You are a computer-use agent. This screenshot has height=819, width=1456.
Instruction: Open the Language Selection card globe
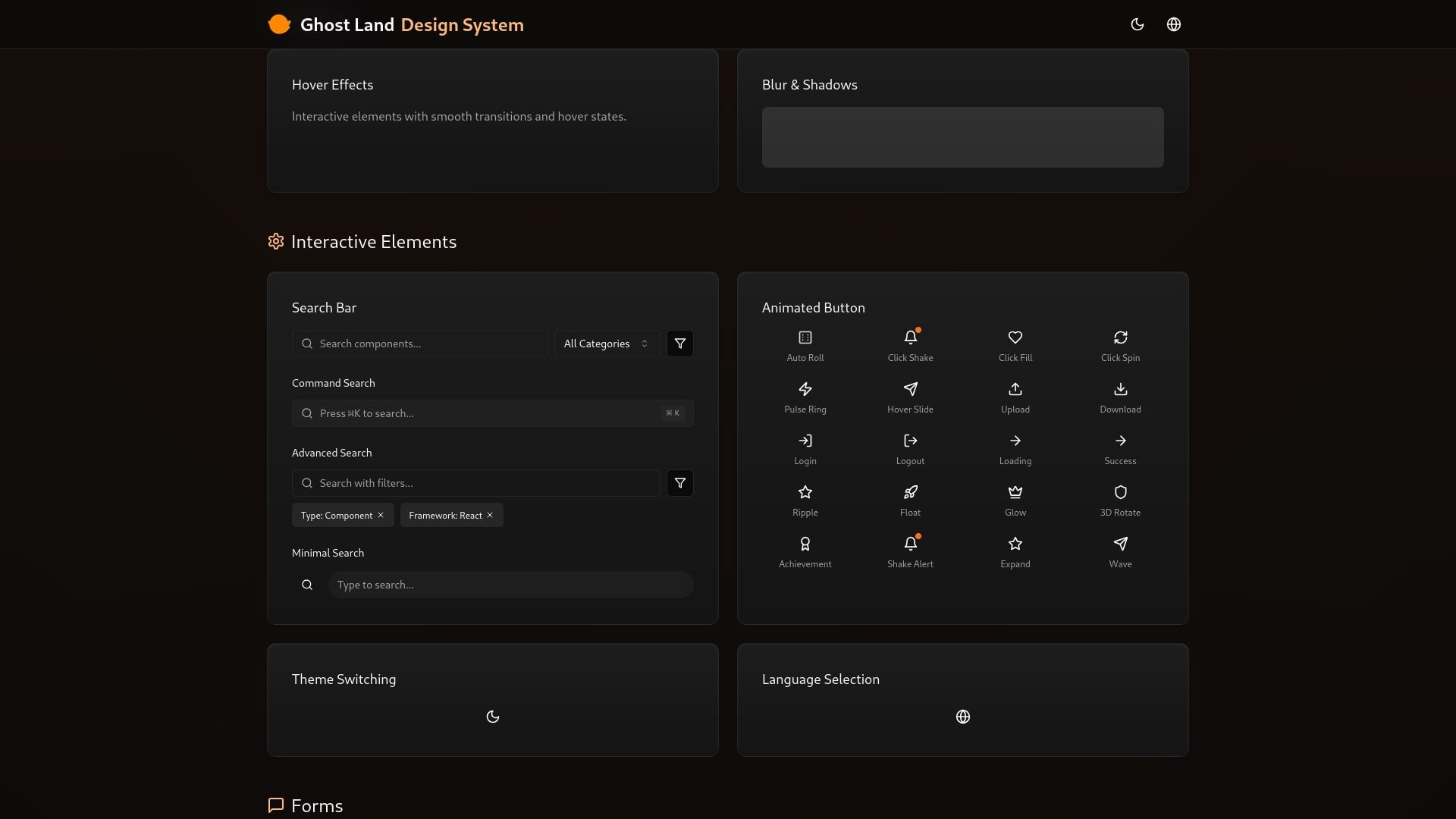point(962,717)
